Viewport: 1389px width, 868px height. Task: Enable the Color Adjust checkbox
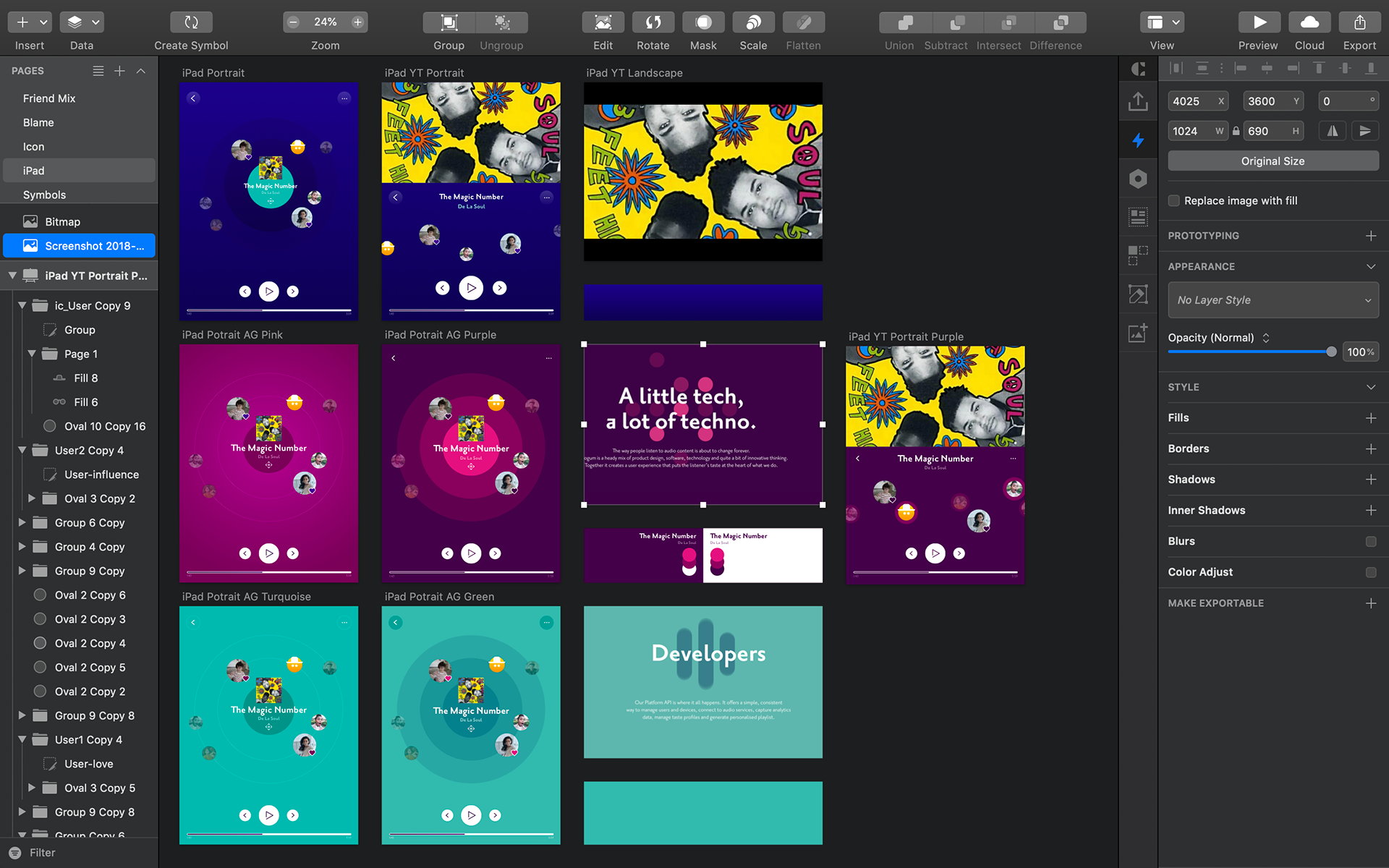click(x=1371, y=572)
